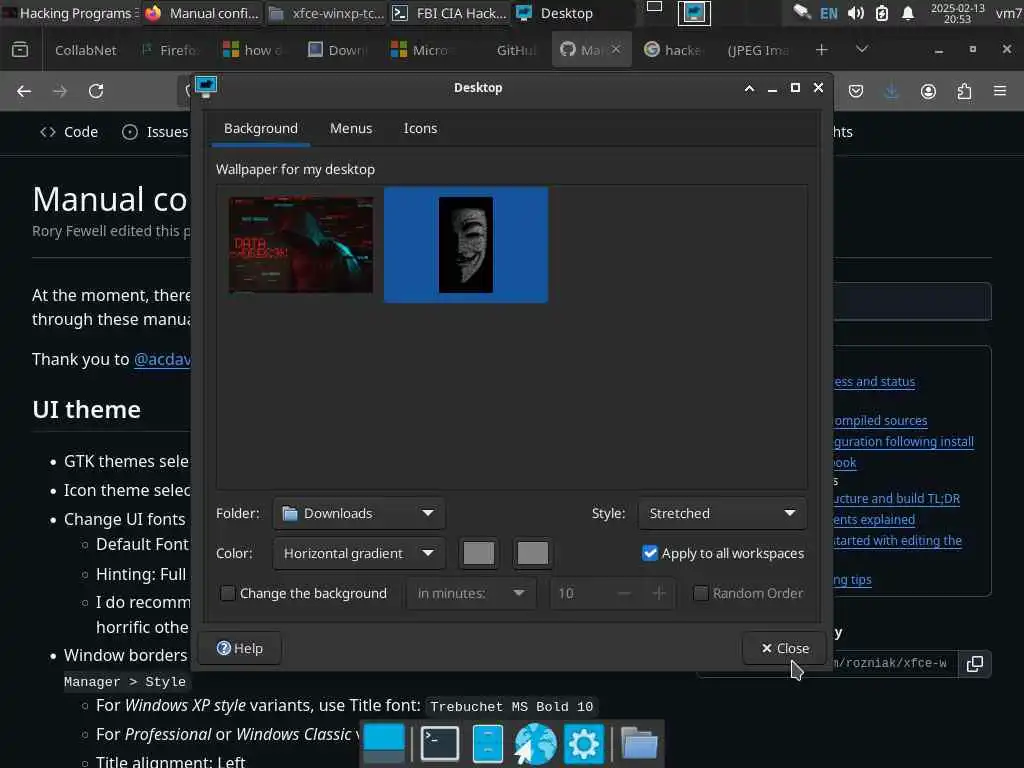Reload the Firefox page
Viewport: 1024px width, 768px height.
[x=96, y=91]
